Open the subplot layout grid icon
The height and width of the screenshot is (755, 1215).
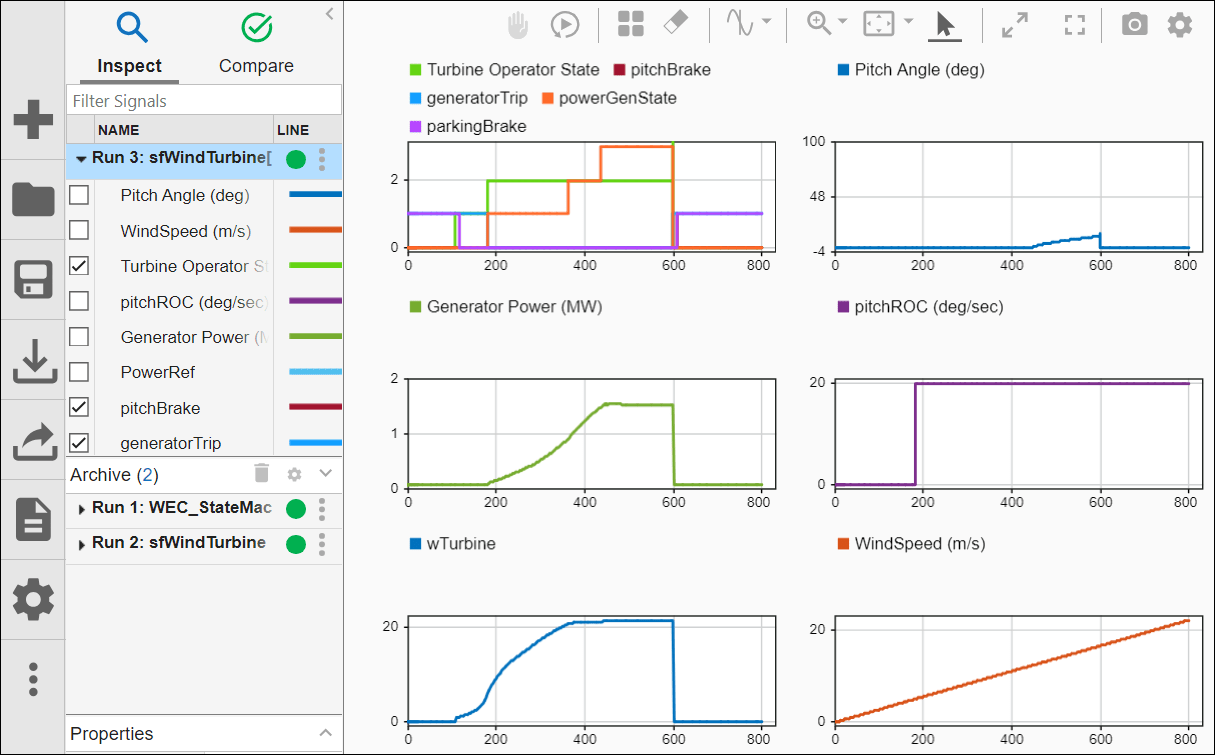click(631, 25)
